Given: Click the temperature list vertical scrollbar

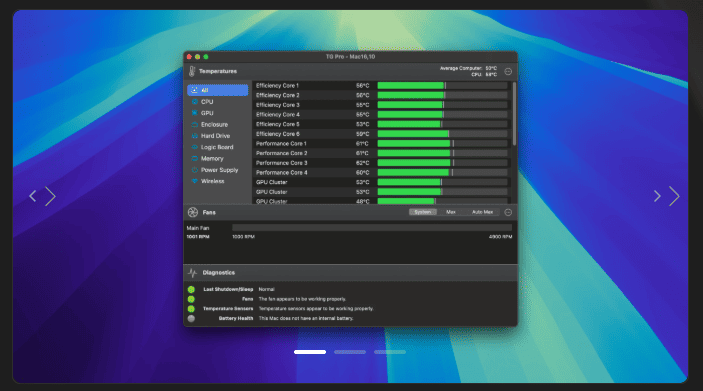Looking at the screenshot, I should click(514, 114).
